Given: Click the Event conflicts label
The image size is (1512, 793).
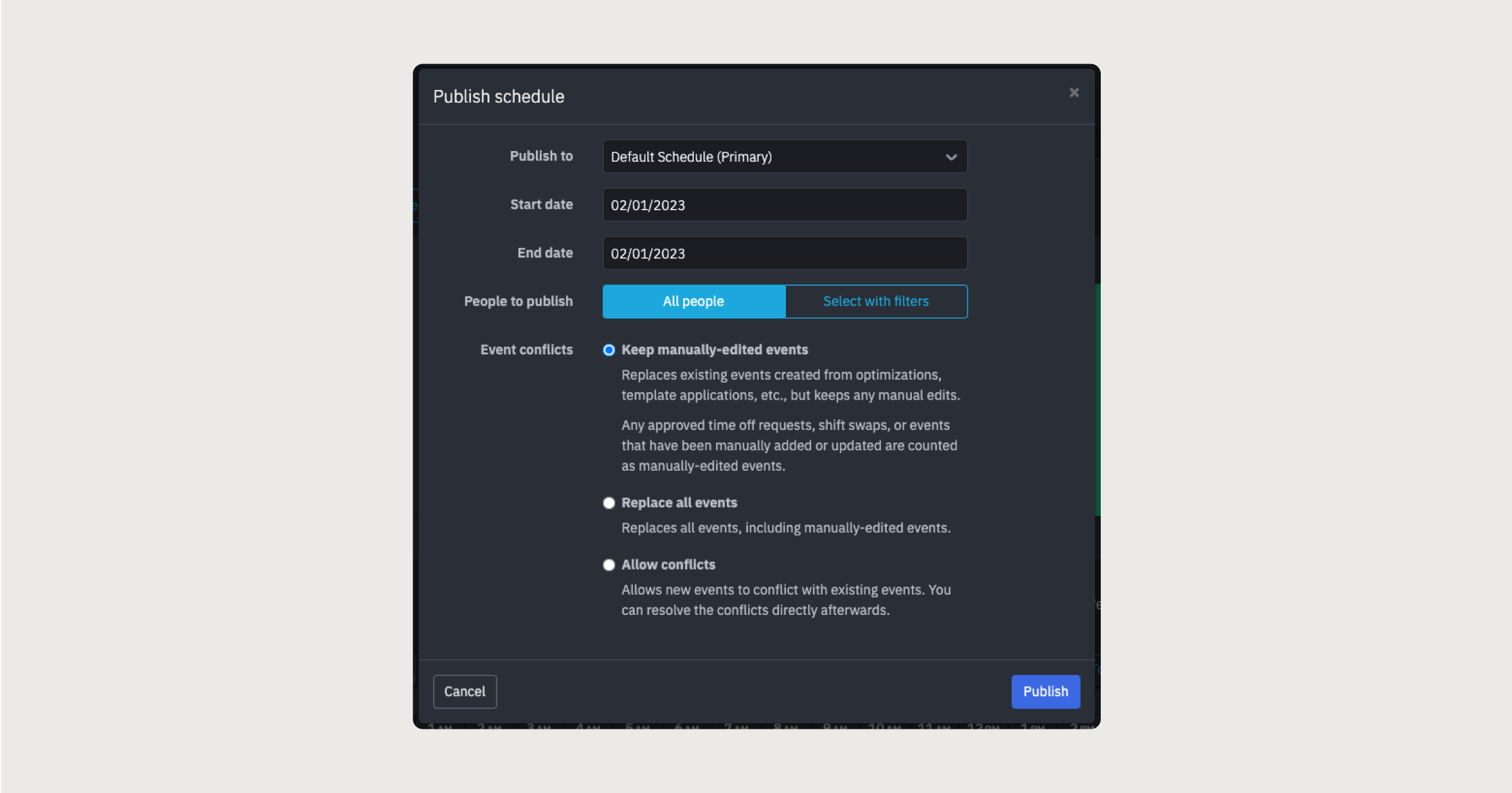Looking at the screenshot, I should (526, 350).
